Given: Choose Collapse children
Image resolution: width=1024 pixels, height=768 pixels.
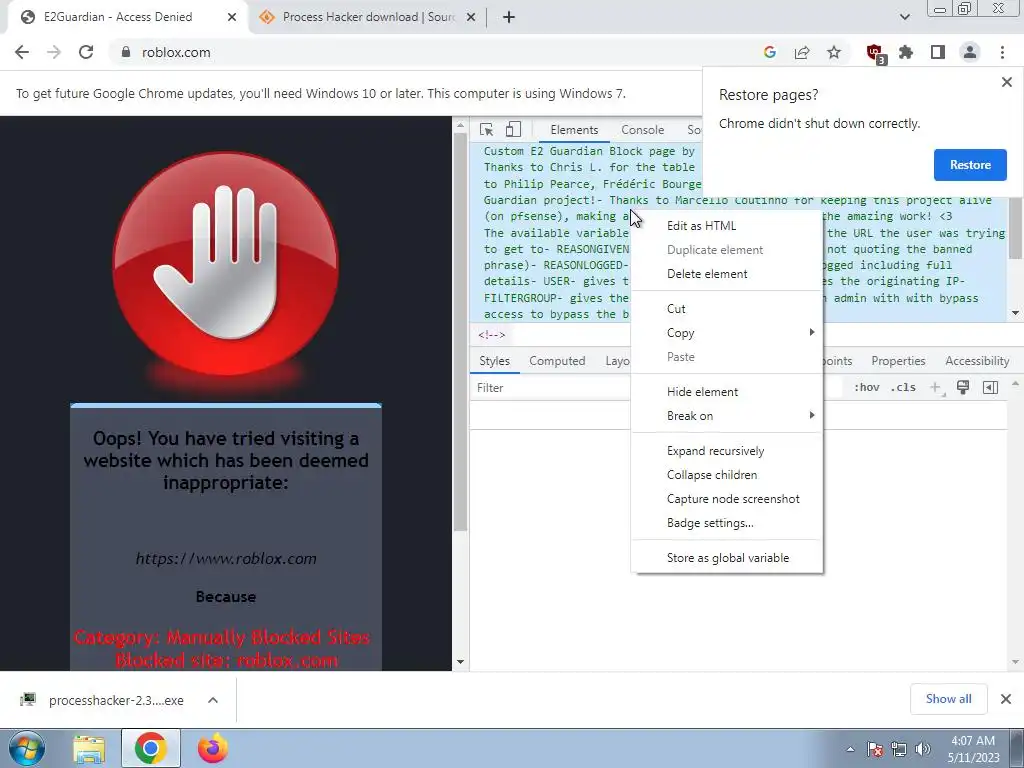Looking at the screenshot, I should pyautogui.click(x=727, y=475).
